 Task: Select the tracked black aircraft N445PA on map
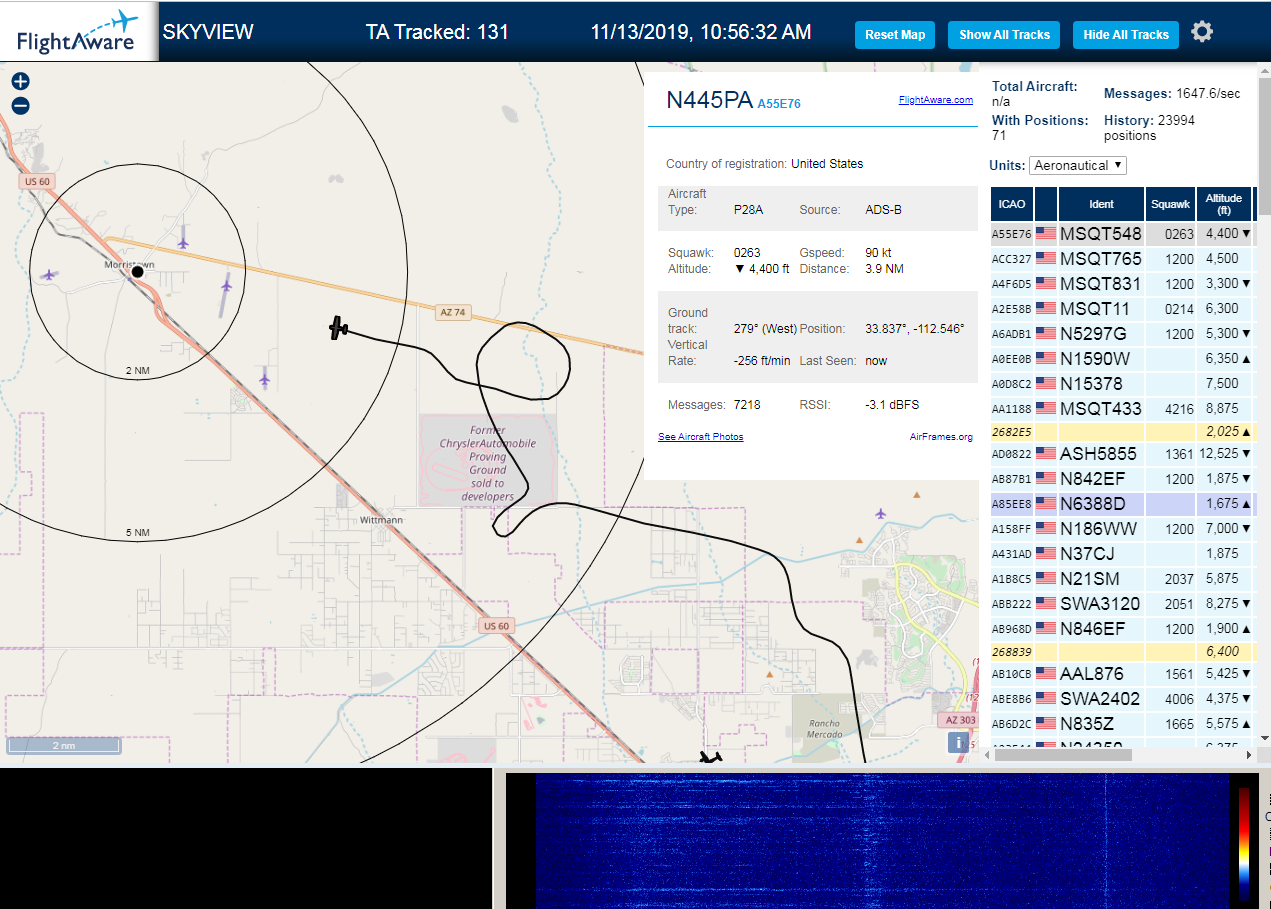[339, 327]
